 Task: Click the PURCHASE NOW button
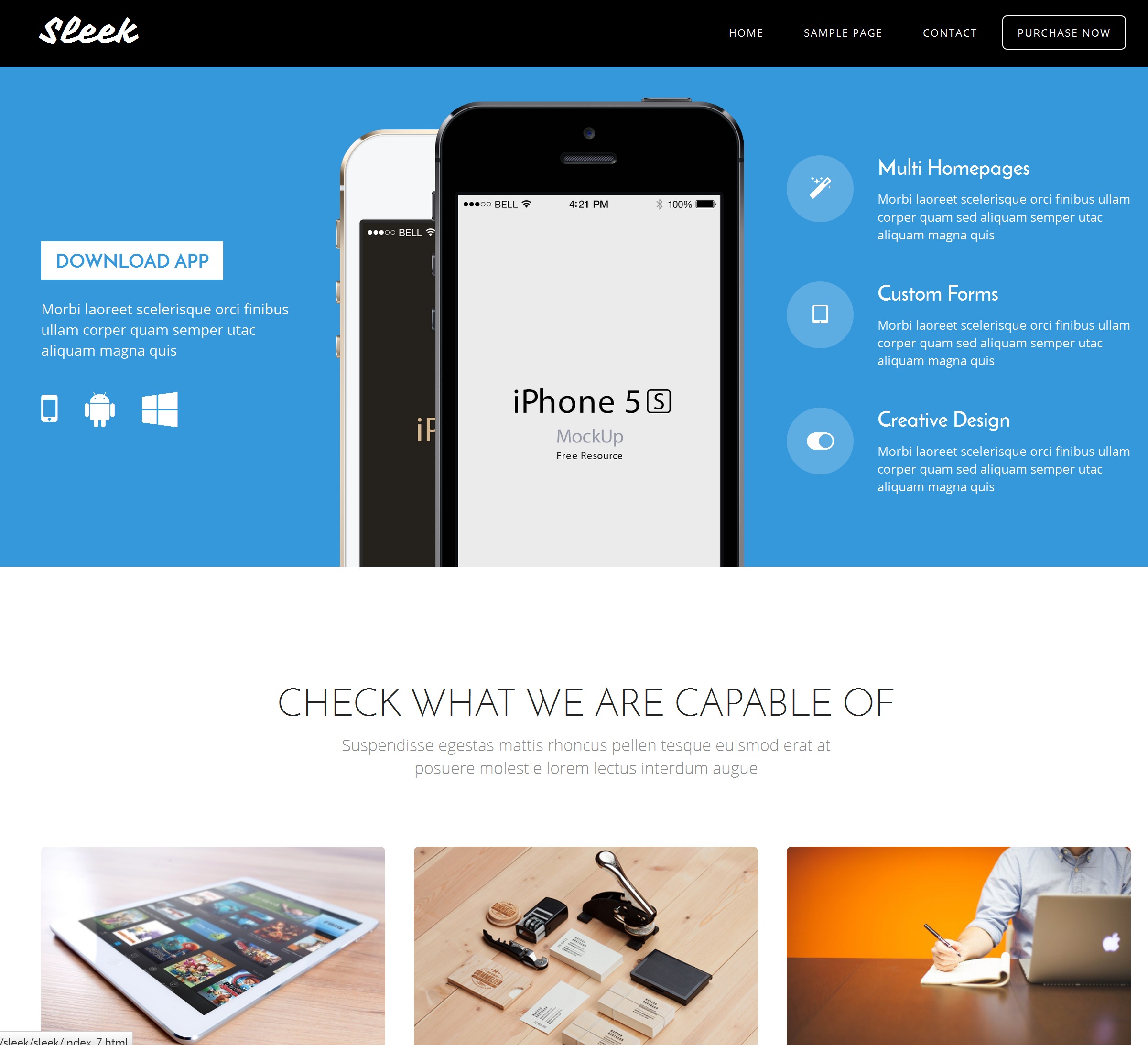pyautogui.click(x=1064, y=32)
